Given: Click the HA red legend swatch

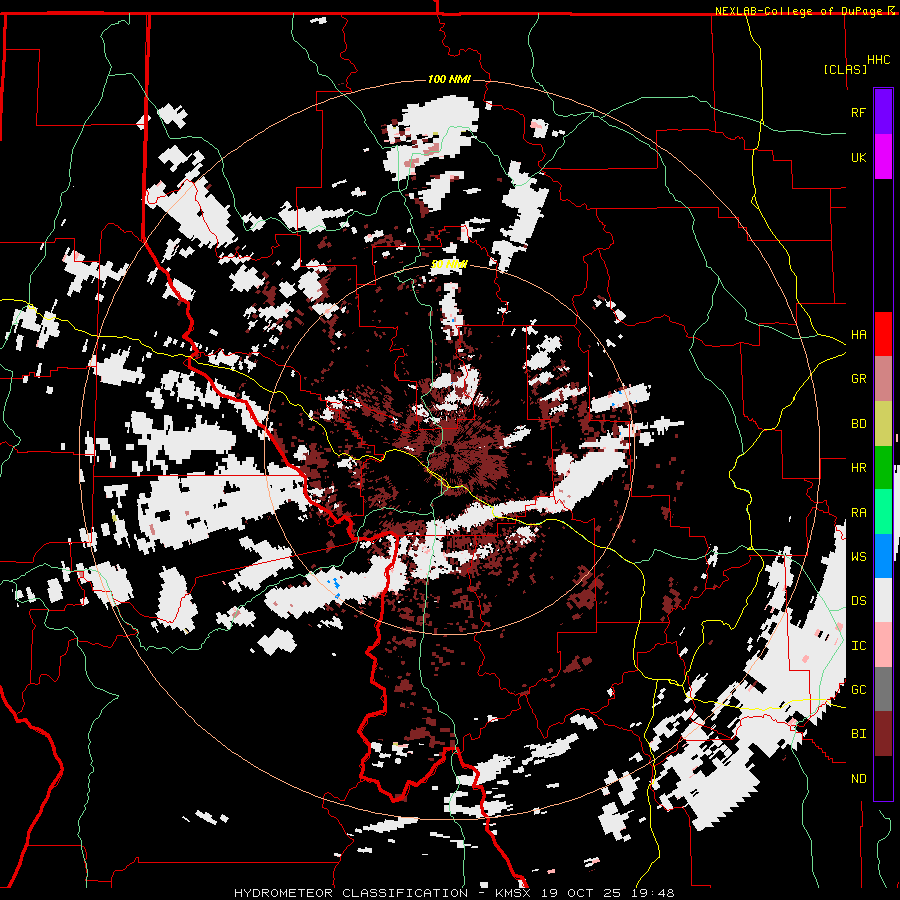Looking at the screenshot, I should coord(883,334).
